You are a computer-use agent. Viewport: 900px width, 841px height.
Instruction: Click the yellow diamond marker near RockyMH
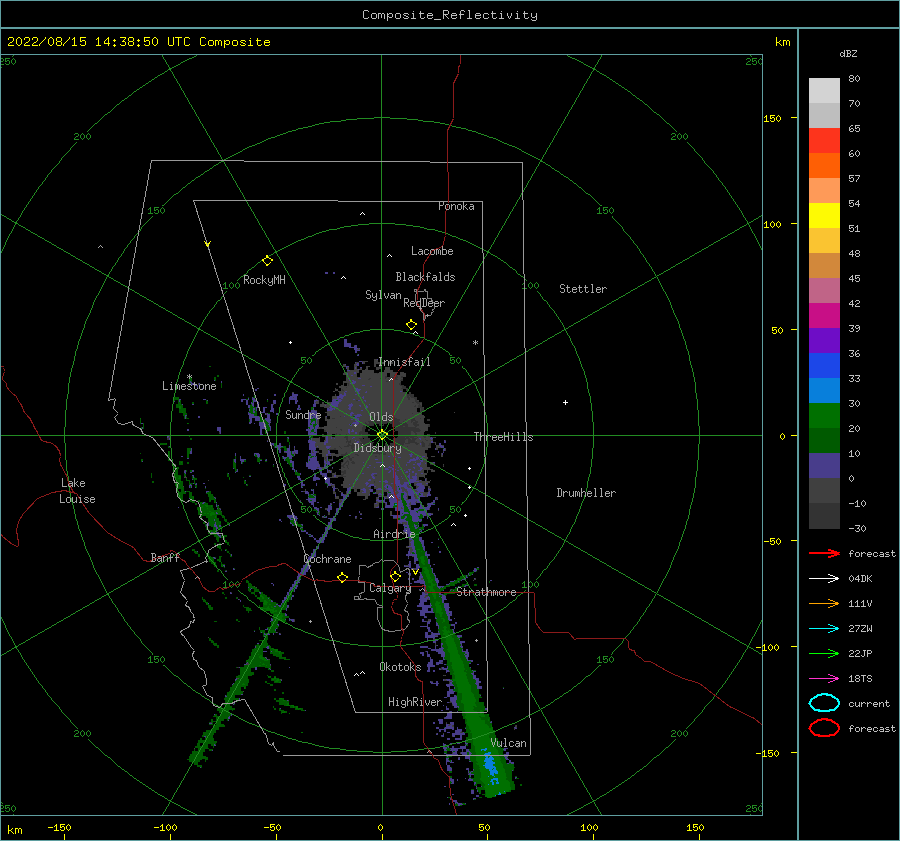click(x=267, y=261)
